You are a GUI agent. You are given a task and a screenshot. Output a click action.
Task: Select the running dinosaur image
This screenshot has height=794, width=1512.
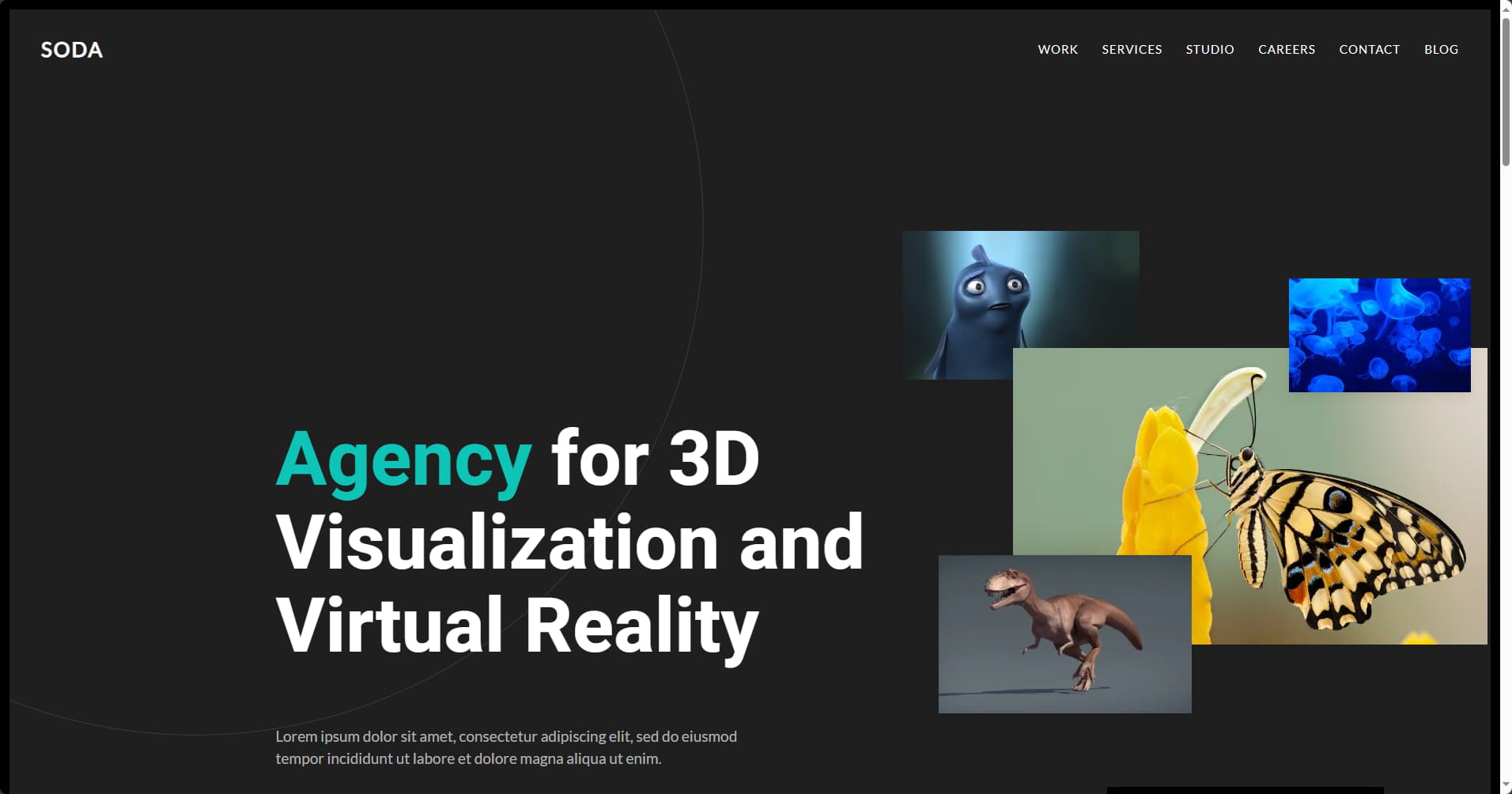1064,633
